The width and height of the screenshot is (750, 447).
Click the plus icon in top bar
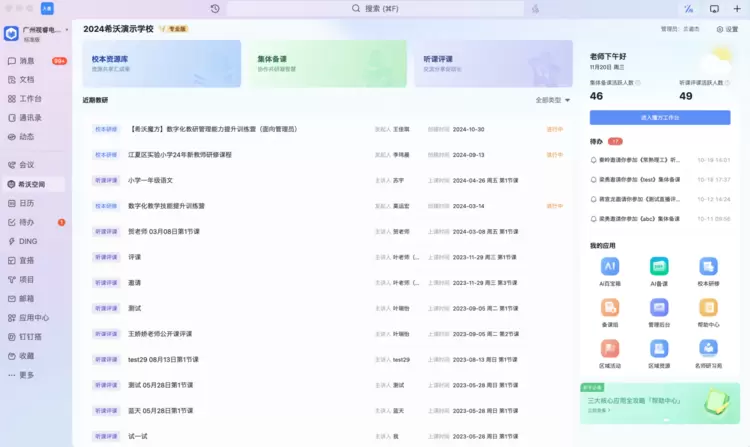737,9
